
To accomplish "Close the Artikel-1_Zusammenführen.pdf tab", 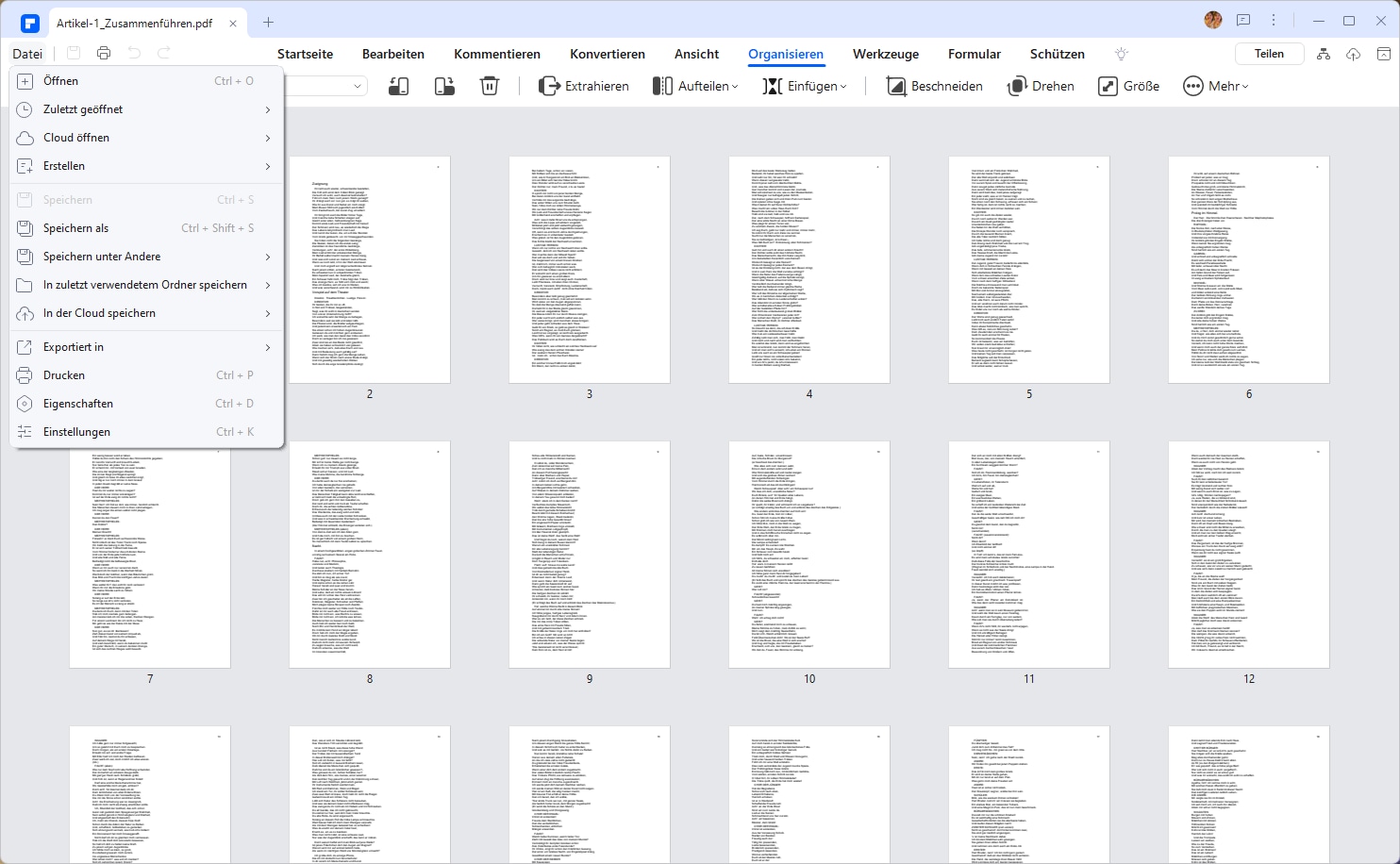I will pyautogui.click(x=233, y=23).
